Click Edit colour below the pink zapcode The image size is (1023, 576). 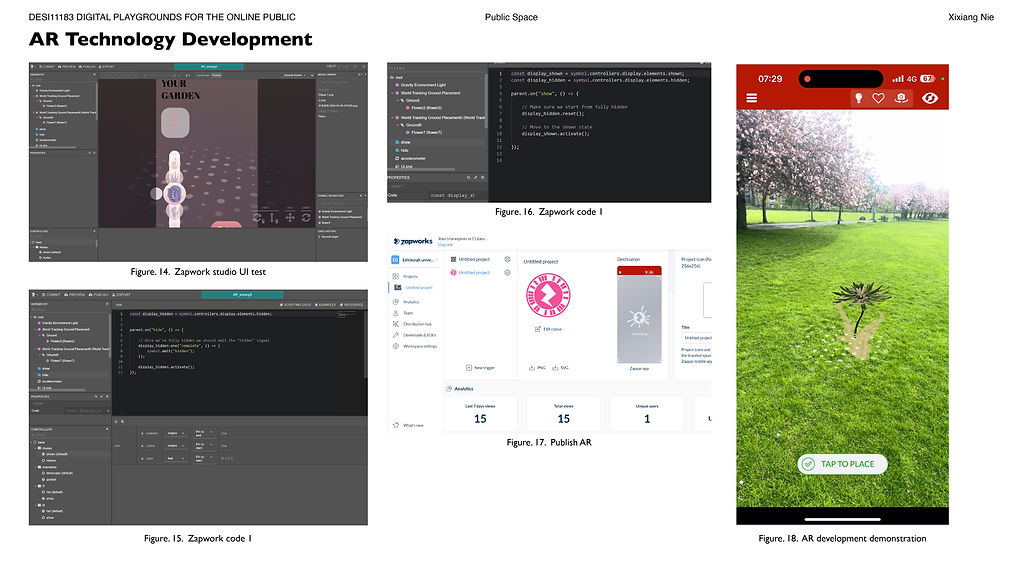(548, 329)
